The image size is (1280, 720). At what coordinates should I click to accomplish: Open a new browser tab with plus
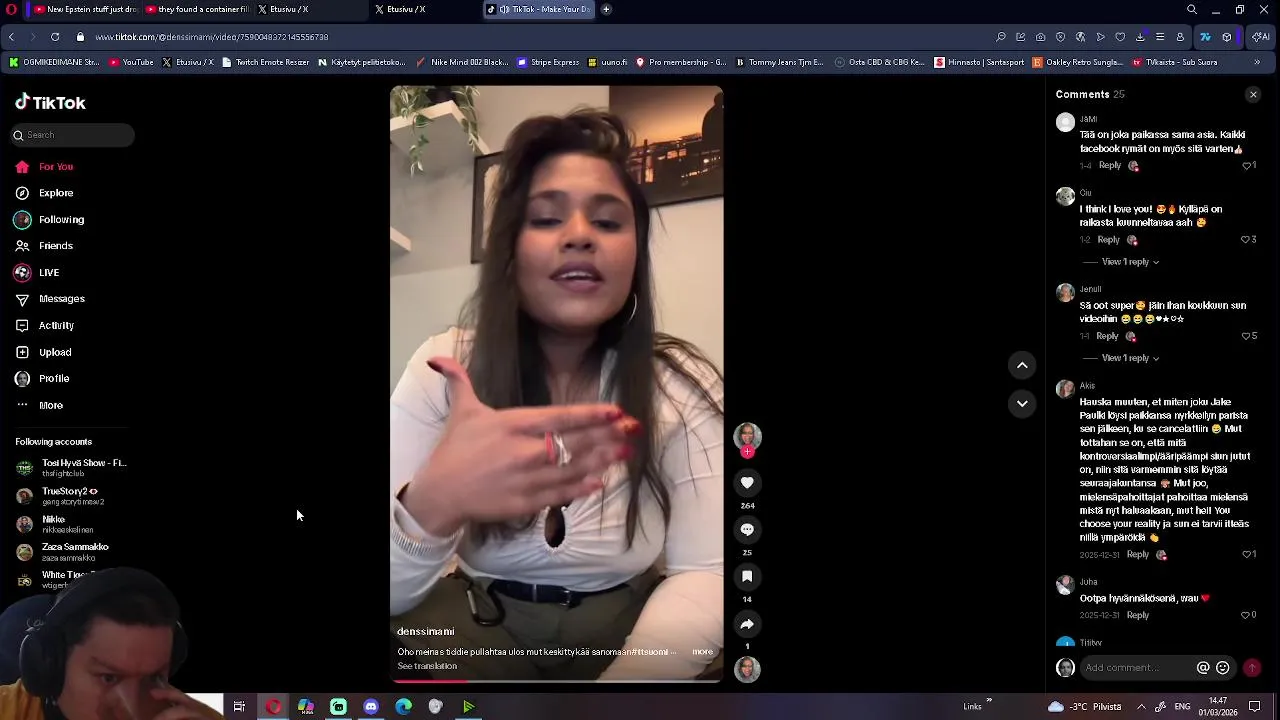(x=606, y=9)
